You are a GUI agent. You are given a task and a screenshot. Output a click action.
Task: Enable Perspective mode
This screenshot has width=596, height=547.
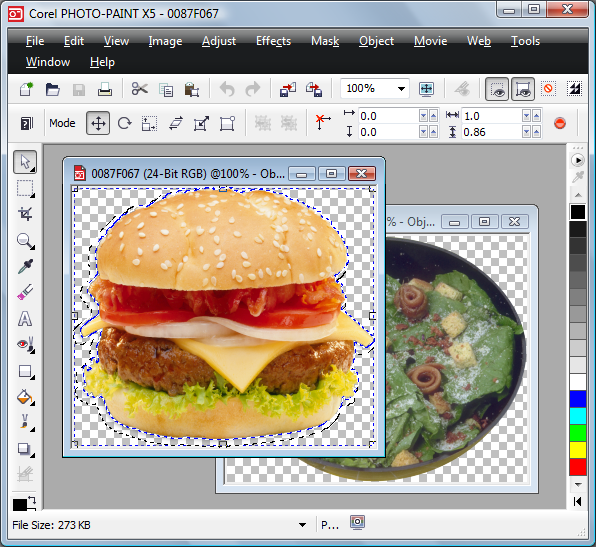click(227, 123)
